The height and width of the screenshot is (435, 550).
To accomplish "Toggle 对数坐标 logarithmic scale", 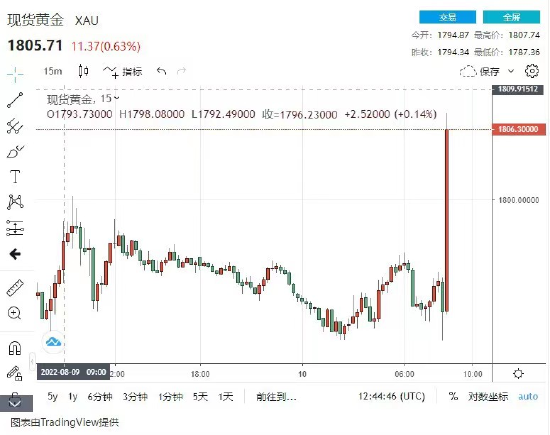I will point(488,396).
